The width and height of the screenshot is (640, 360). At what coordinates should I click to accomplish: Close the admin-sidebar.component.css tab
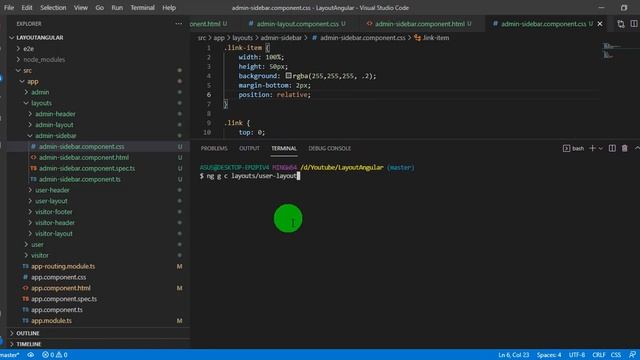[x=600, y=24]
